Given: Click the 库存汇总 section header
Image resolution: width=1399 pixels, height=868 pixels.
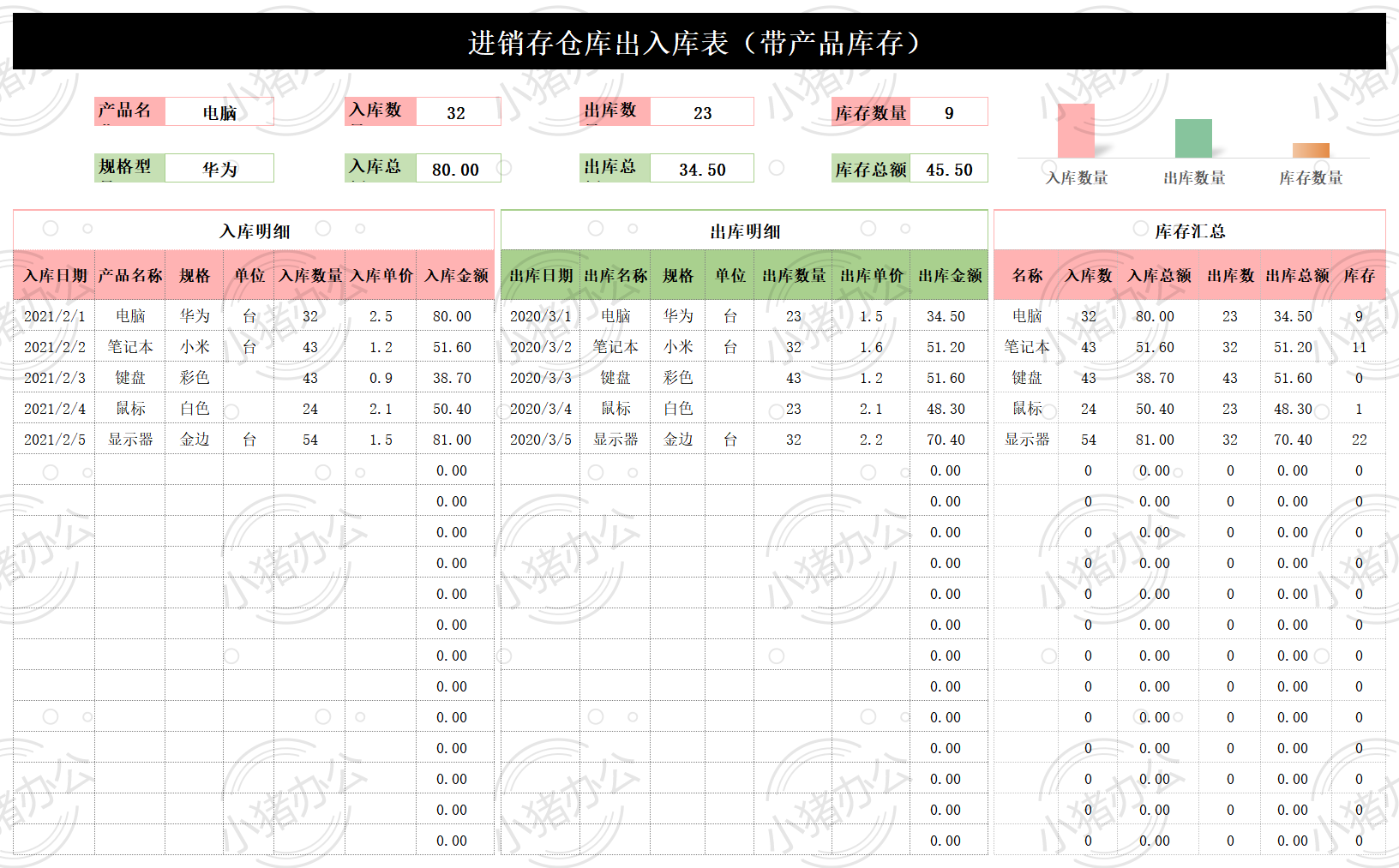Looking at the screenshot, I should (1190, 230).
